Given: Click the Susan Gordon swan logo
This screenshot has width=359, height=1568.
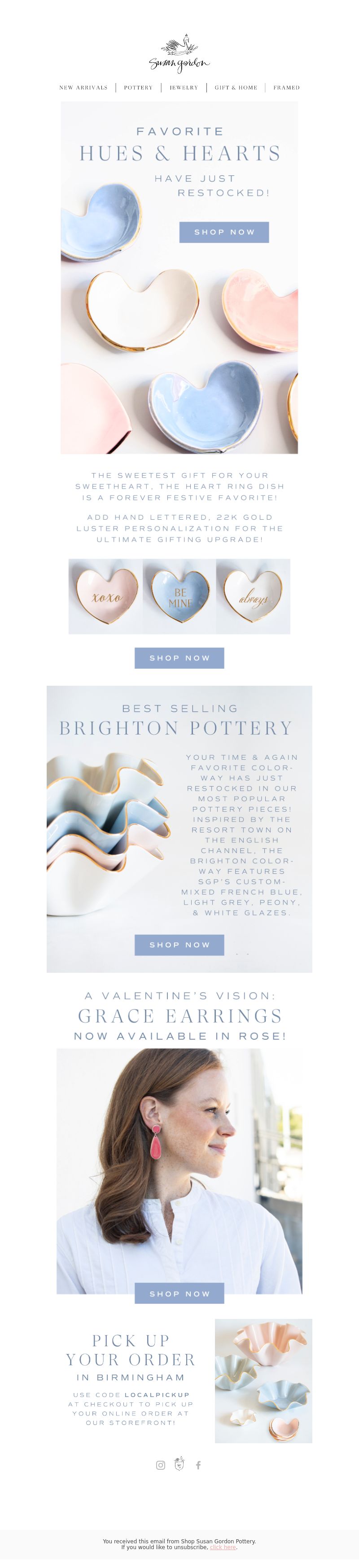Looking at the screenshot, I should pos(179,53).
